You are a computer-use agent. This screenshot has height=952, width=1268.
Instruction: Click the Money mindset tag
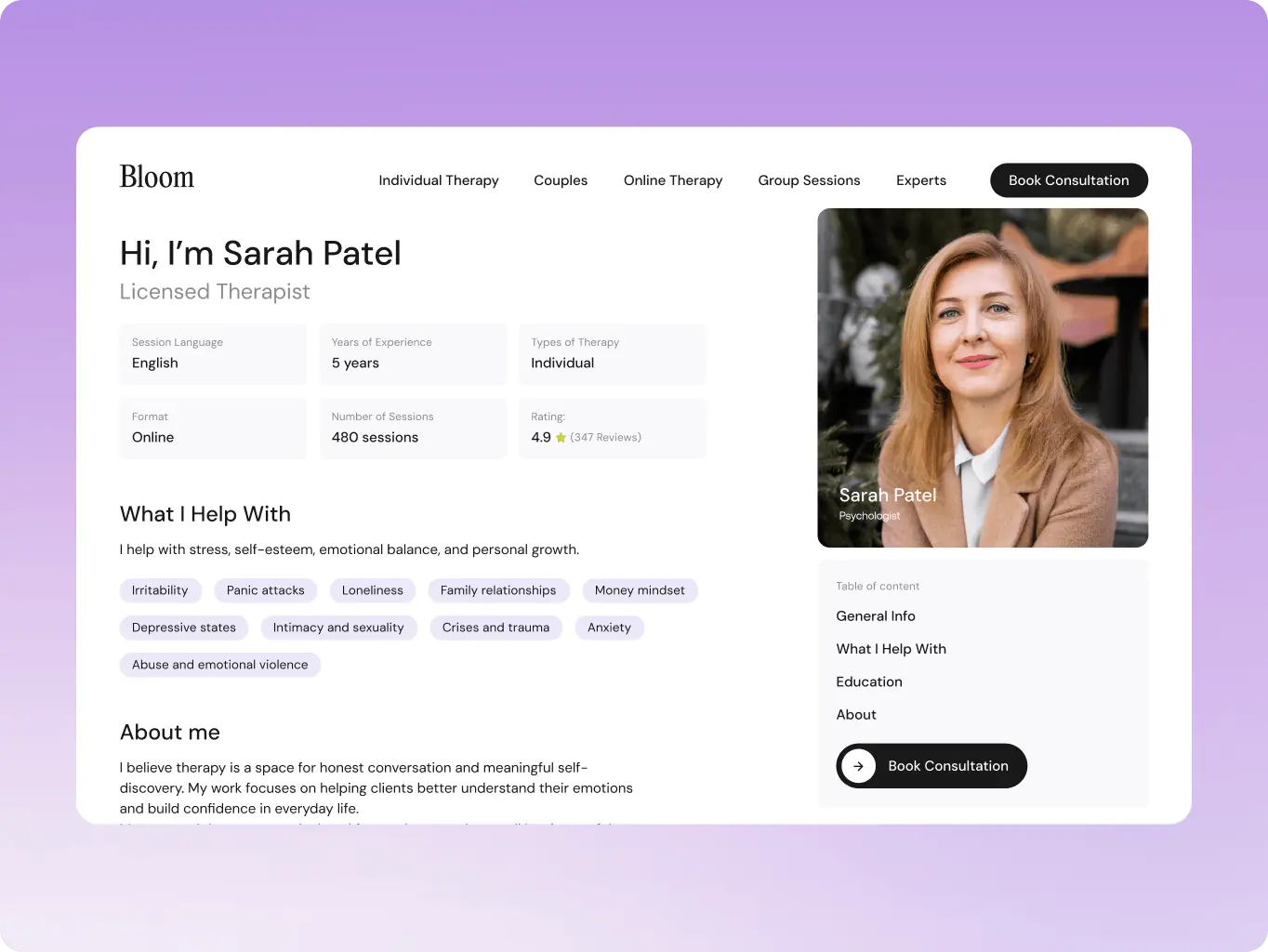pos(640,590)
